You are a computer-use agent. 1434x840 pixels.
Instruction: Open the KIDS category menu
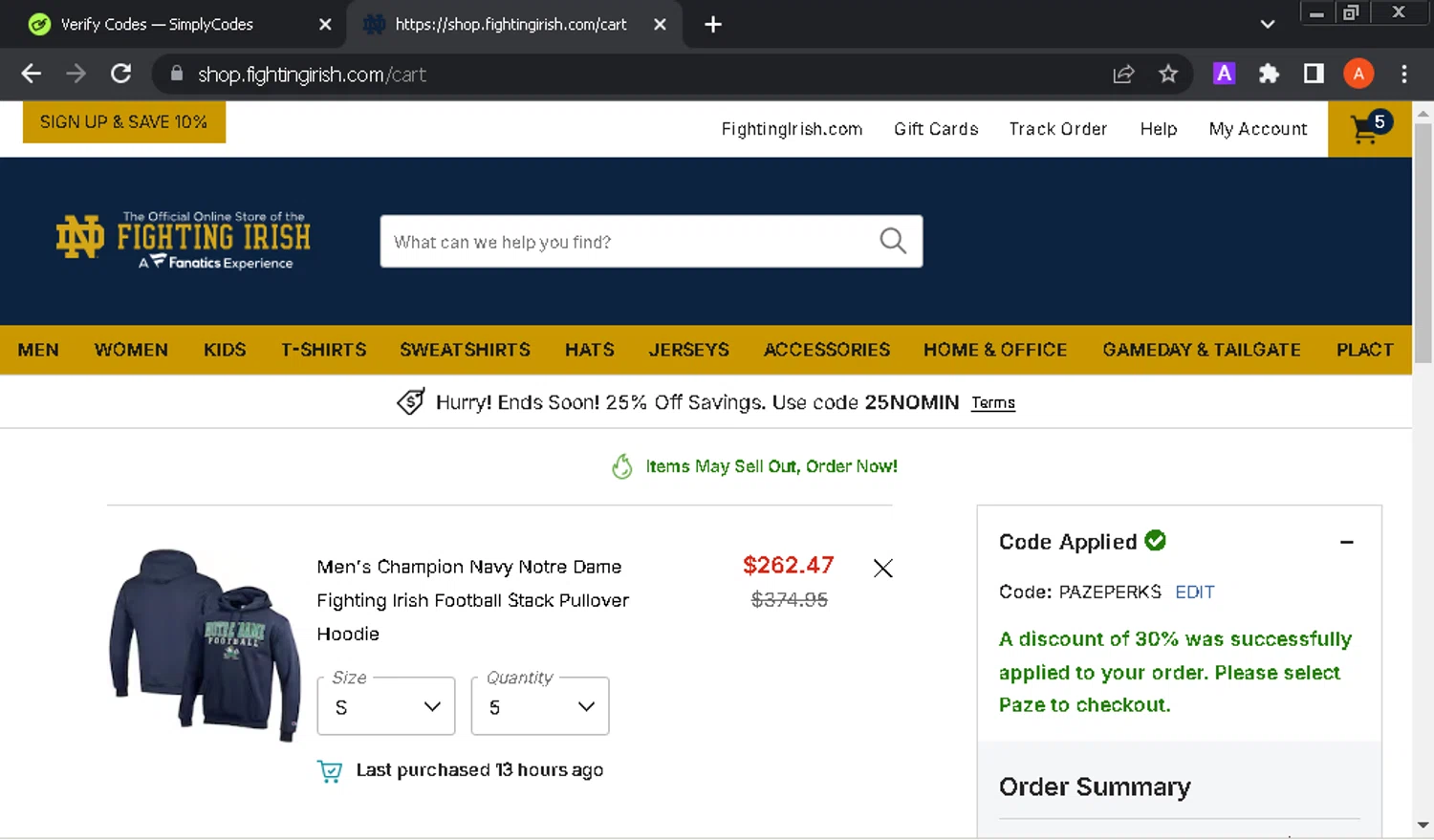(225, 350)
